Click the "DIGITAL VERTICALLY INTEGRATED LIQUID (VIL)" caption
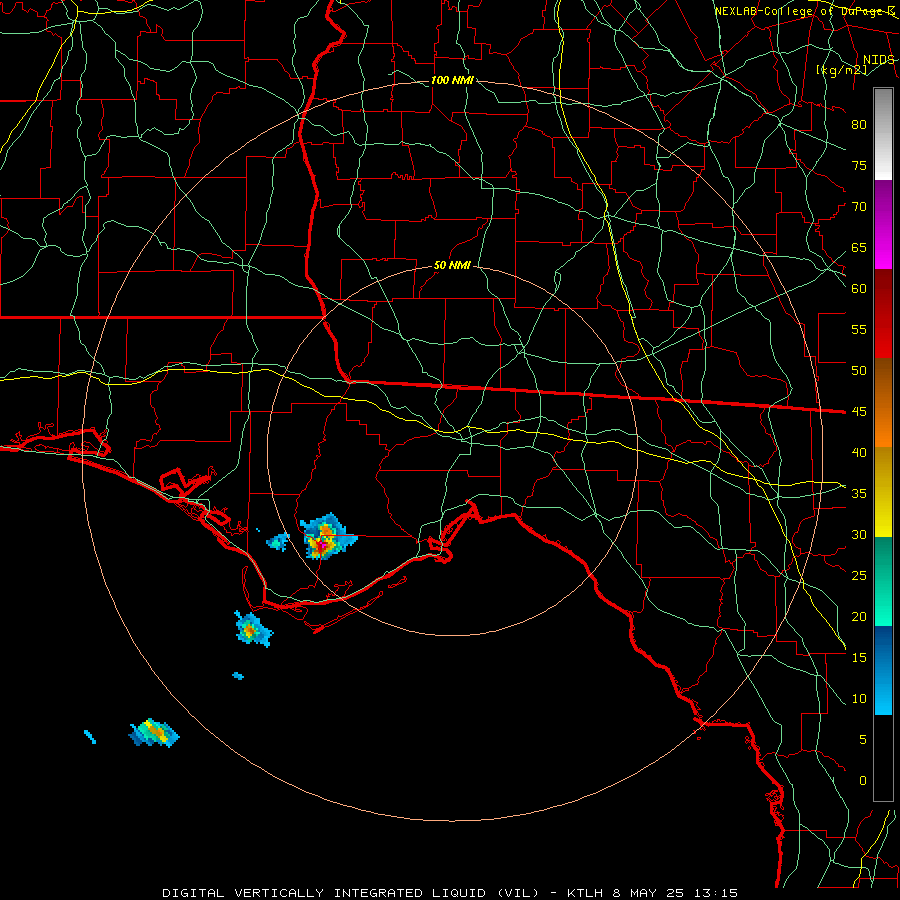The width and height of the screenshot is (900, 900). [351, 893]
